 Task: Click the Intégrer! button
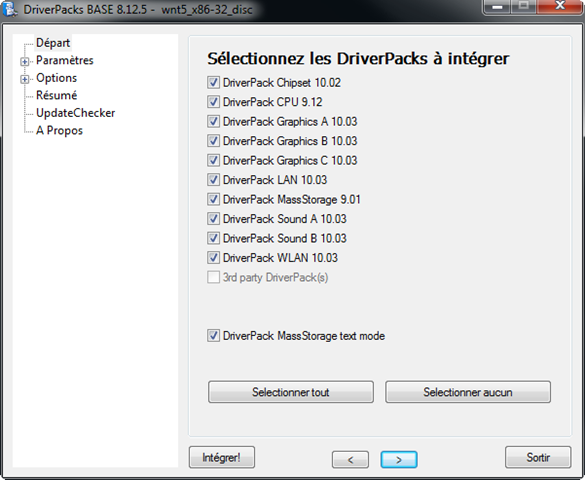(222, 457)
